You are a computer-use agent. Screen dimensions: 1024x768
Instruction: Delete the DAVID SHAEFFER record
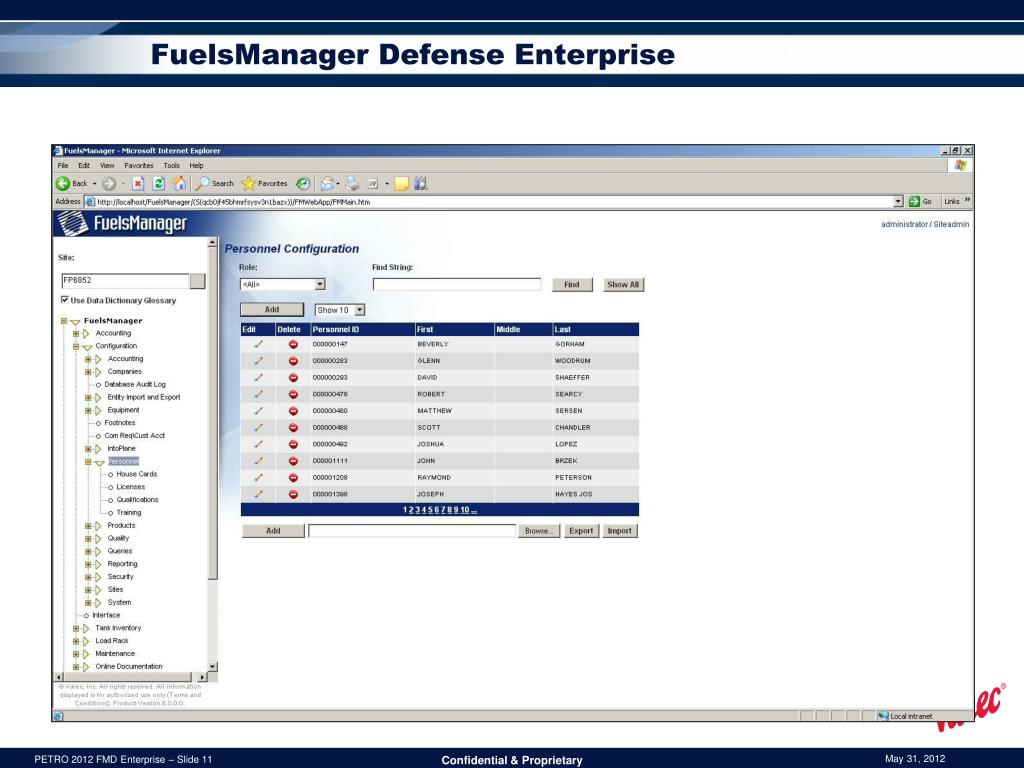pos(293,377)
